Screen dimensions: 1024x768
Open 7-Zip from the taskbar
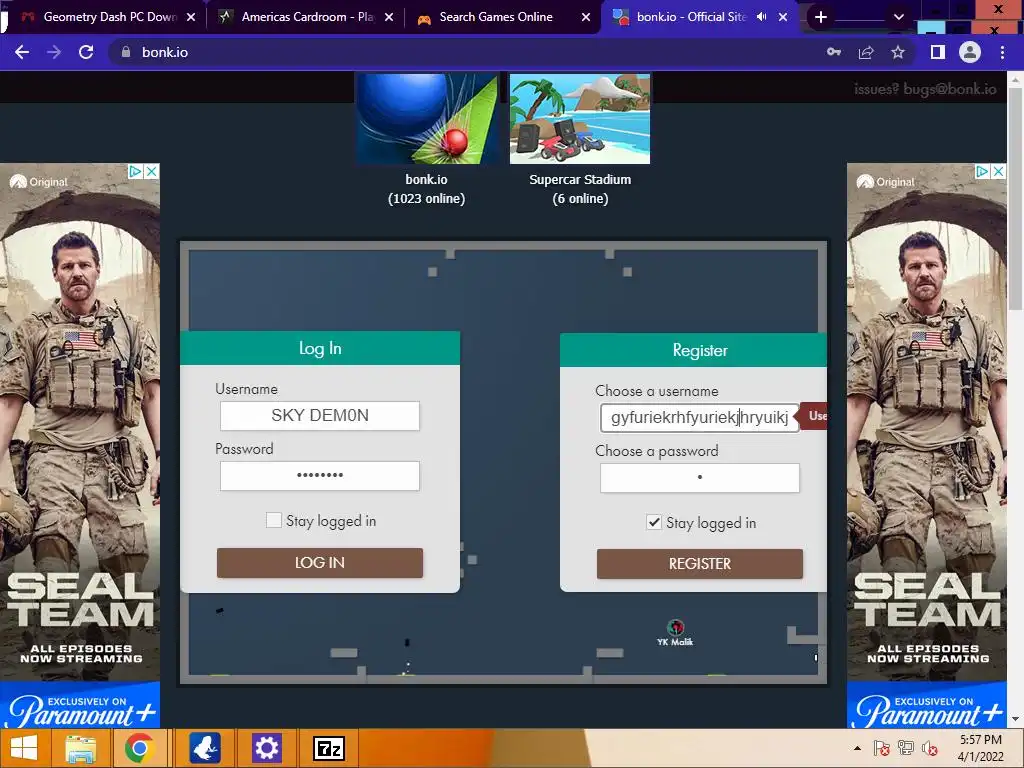pyautogui.click(x=329, y=748)
